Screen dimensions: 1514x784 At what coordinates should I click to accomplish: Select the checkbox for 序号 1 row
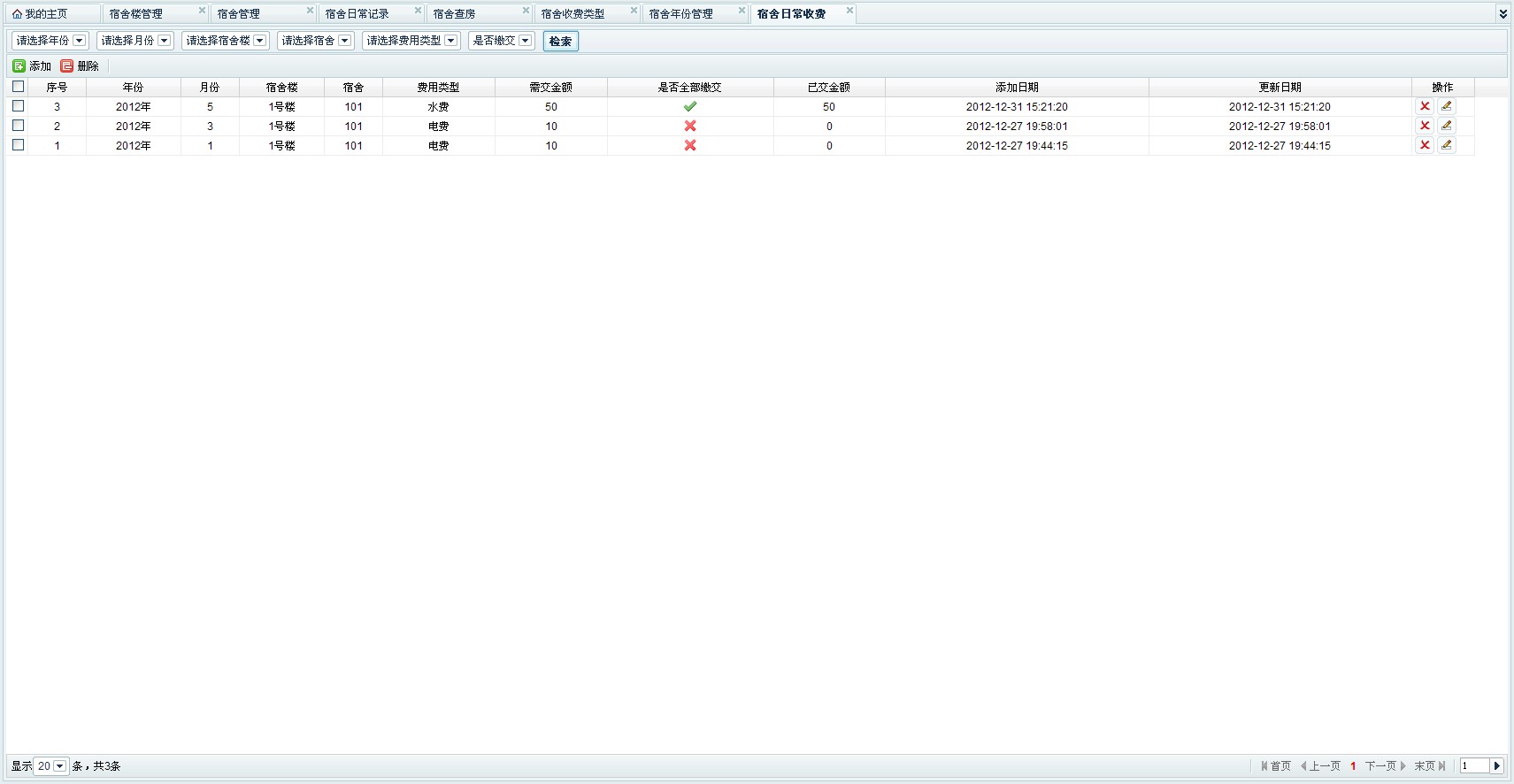pos(18,145)
